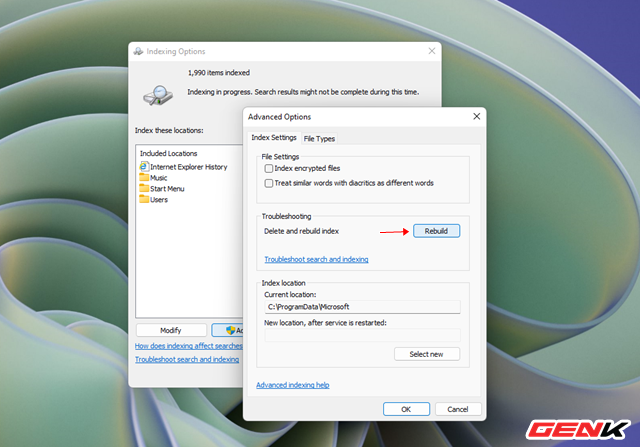Image resolution: width=640 pixels, height=447 pixels.
Task: Select the Users entry text
Action: [159, 200]
